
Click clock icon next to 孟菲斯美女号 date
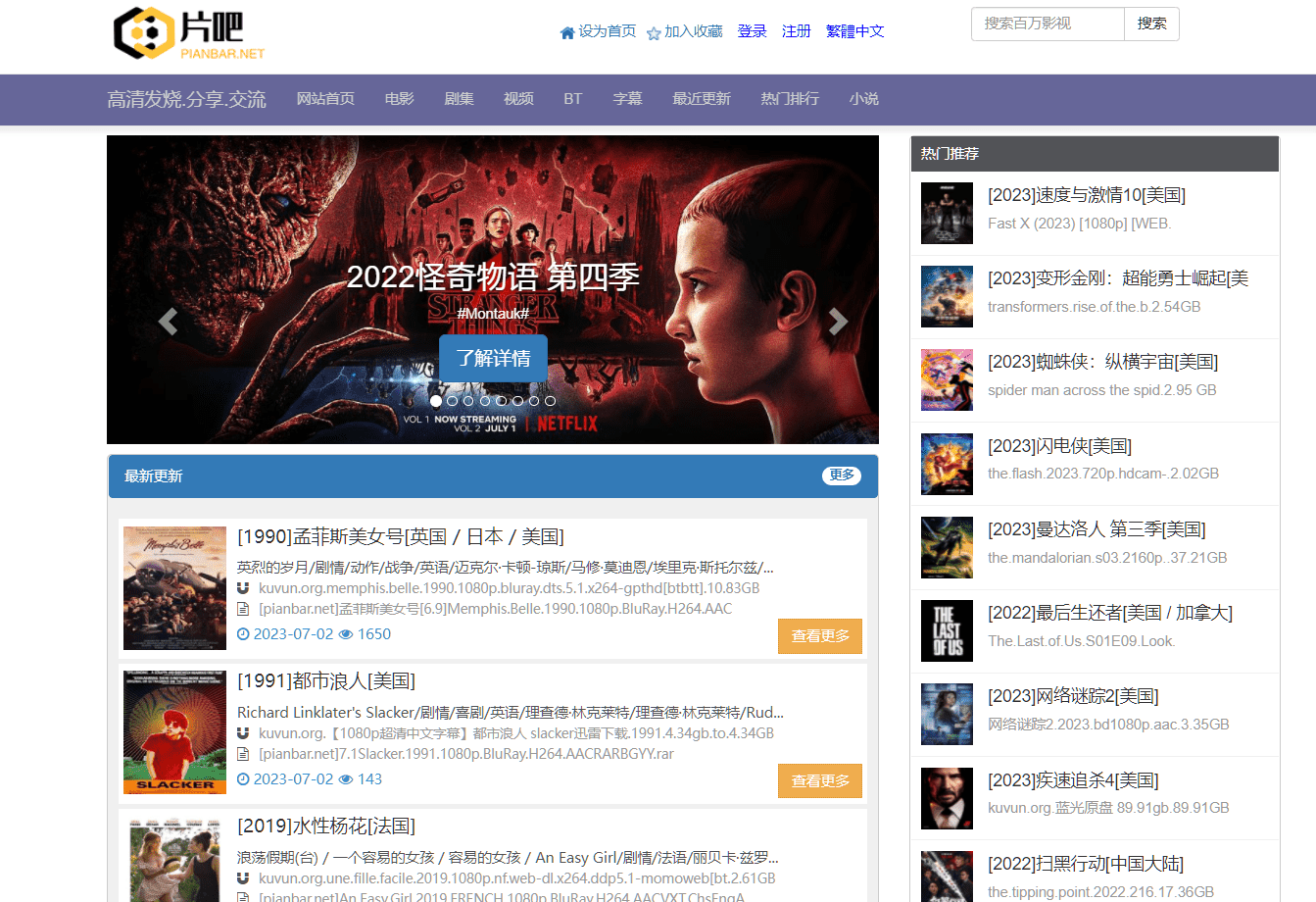(x=244, y=634)
